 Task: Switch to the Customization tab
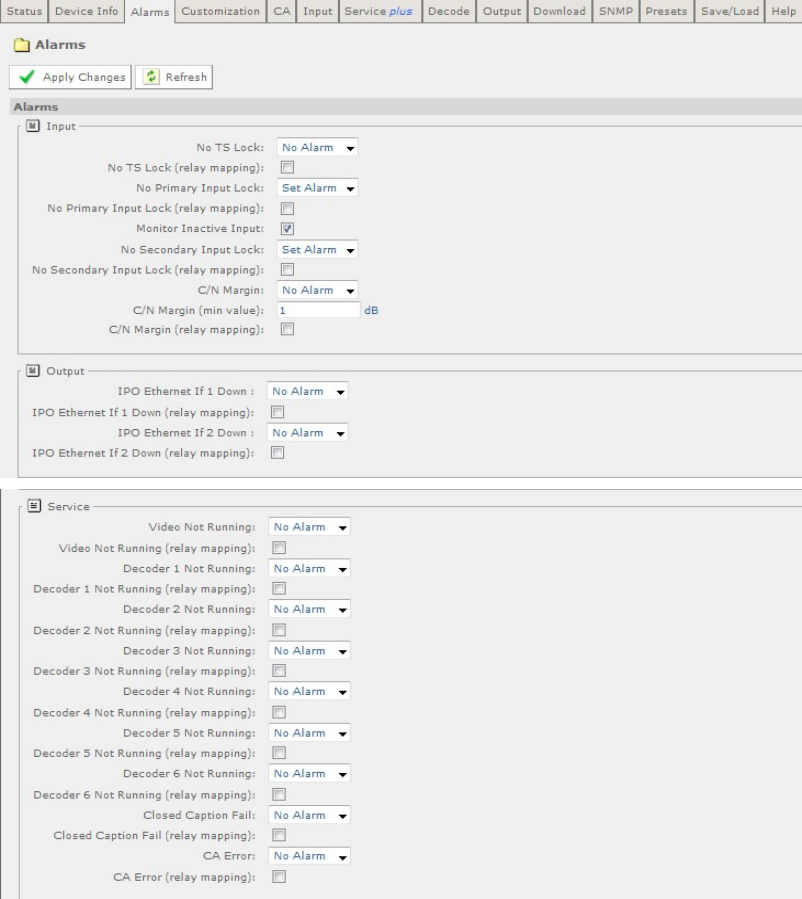[221, 11]
